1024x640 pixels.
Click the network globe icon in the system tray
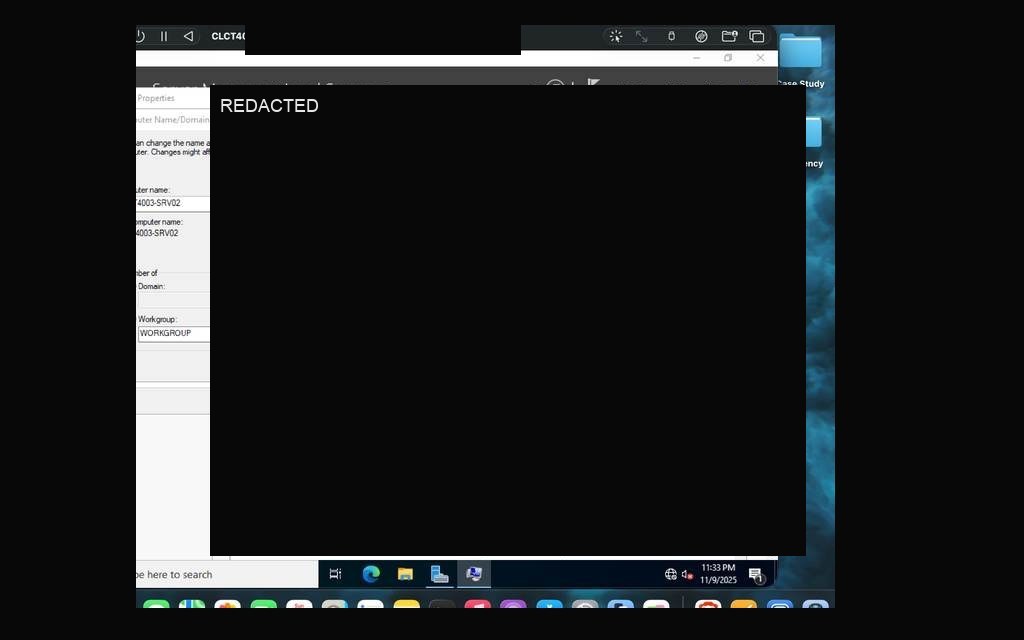point(671,574)
